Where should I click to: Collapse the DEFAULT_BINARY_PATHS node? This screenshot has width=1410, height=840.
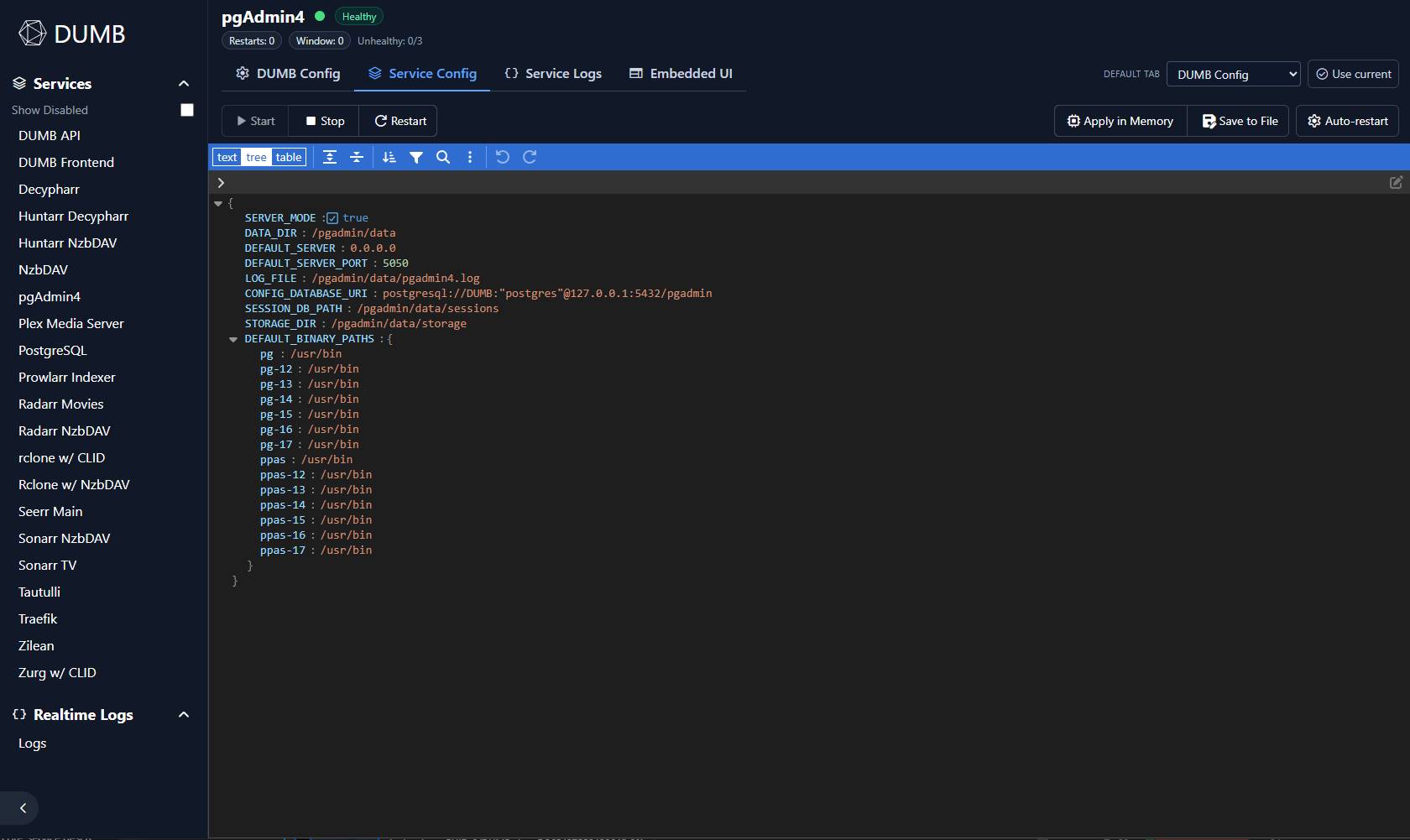coord(232,339)
